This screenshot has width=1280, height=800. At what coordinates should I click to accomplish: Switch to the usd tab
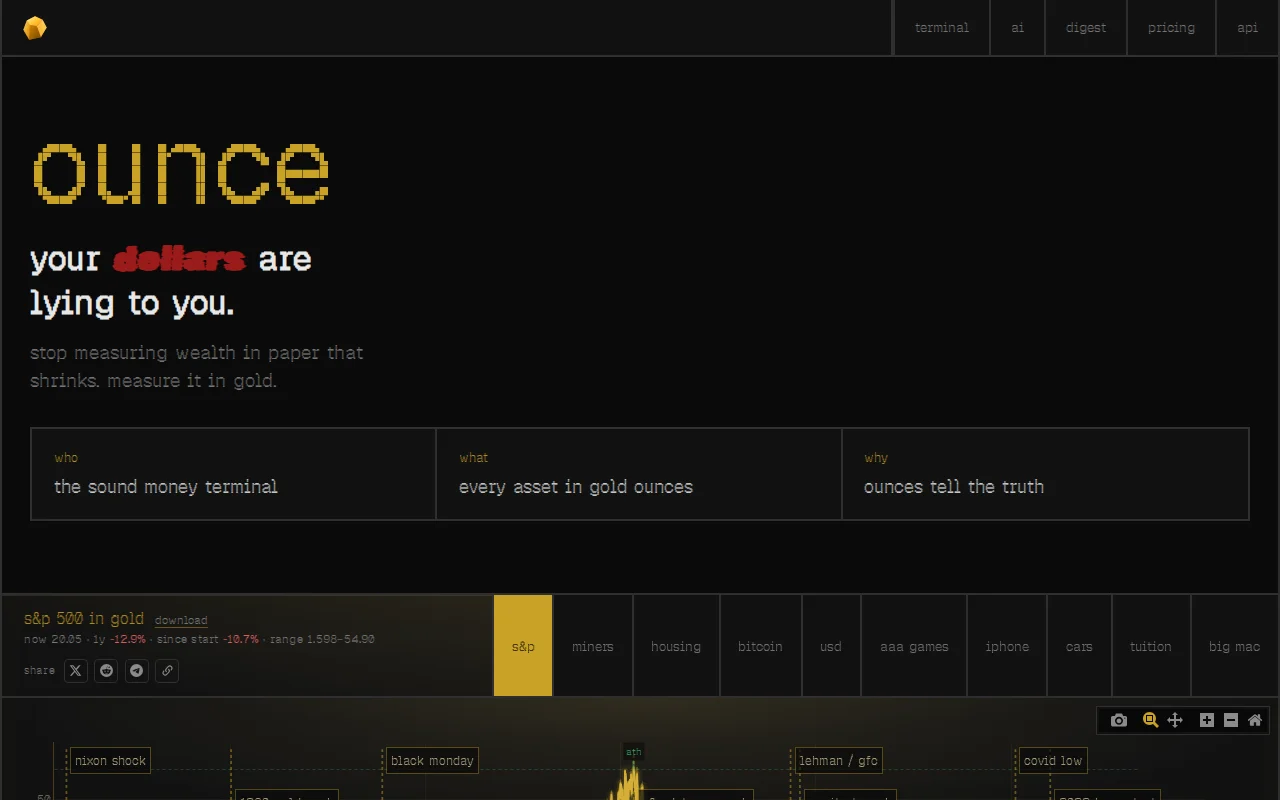tap(831, 646)
